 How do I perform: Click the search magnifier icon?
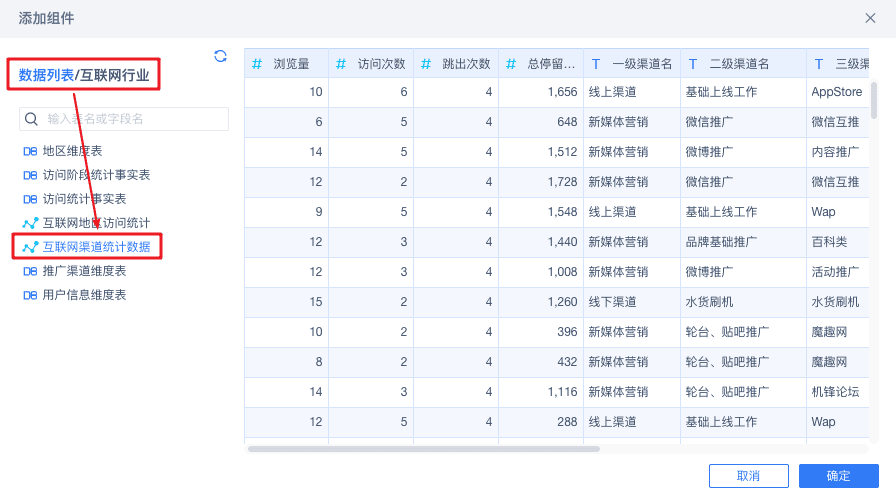(x=32, y=119)
